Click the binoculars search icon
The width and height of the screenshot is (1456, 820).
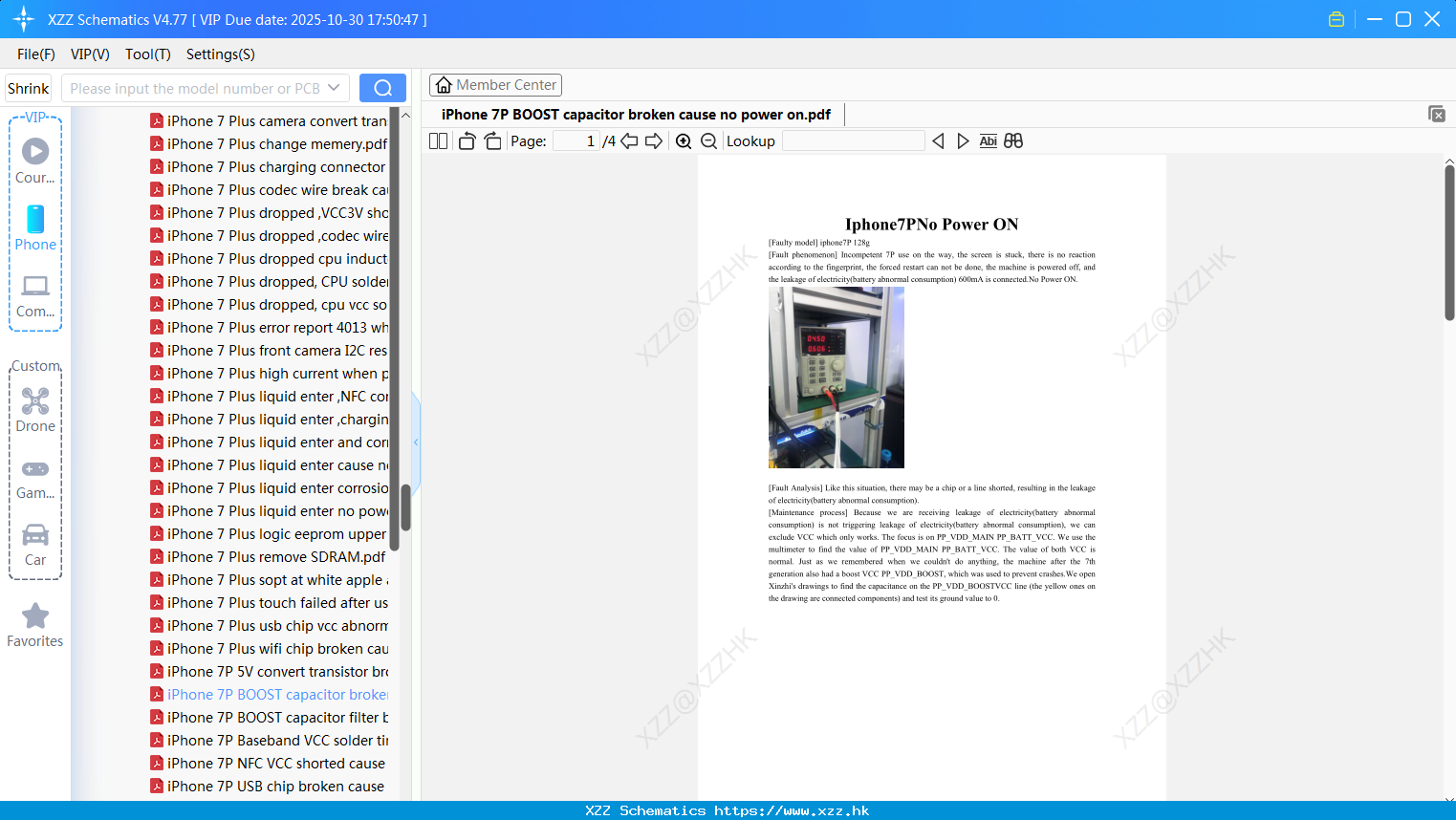click(x=1013, y=141)
